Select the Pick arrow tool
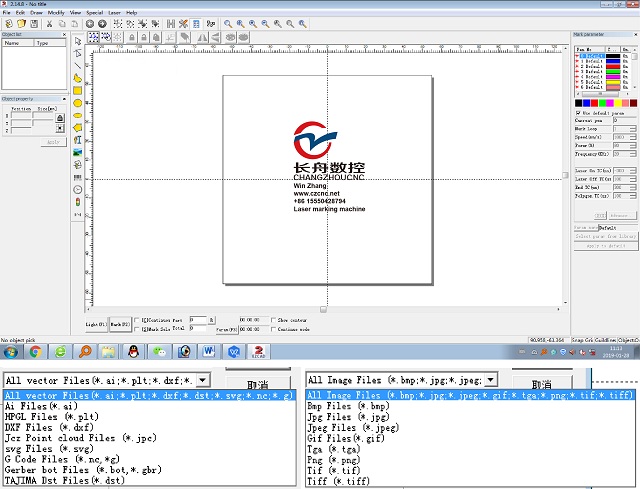640x489 pixels. (x=78, y=41)
